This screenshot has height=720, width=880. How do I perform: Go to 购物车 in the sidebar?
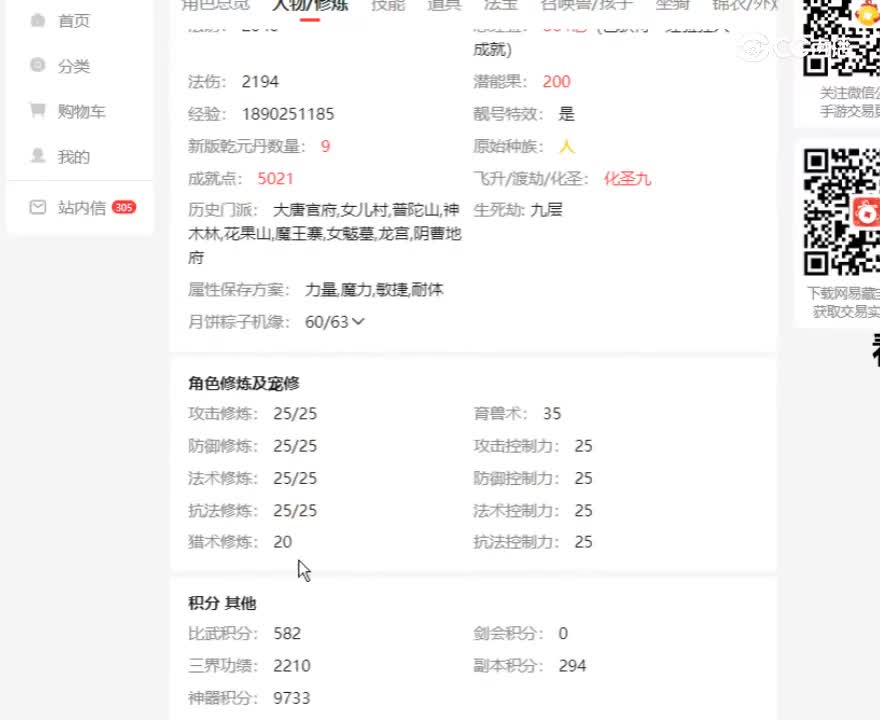pyautogui.click(x=82, y=111)
